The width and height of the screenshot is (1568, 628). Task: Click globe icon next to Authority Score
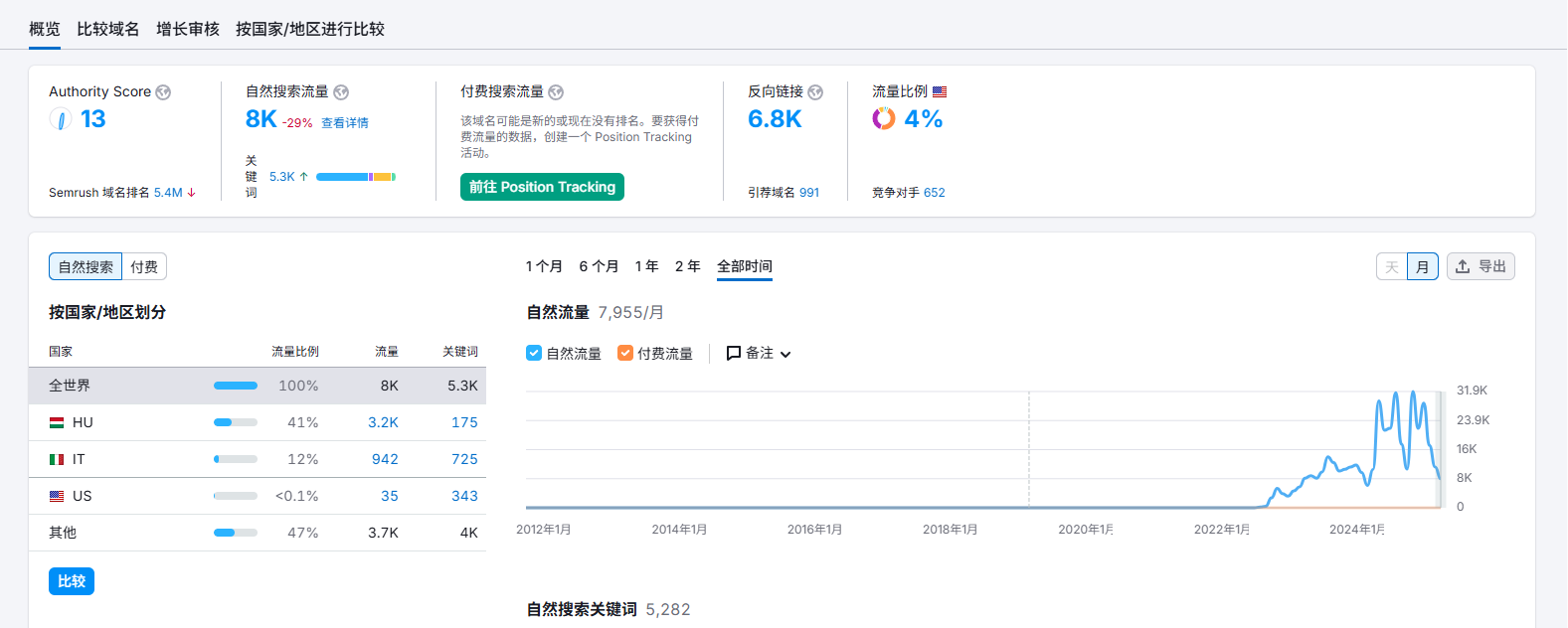coord(163,92)
